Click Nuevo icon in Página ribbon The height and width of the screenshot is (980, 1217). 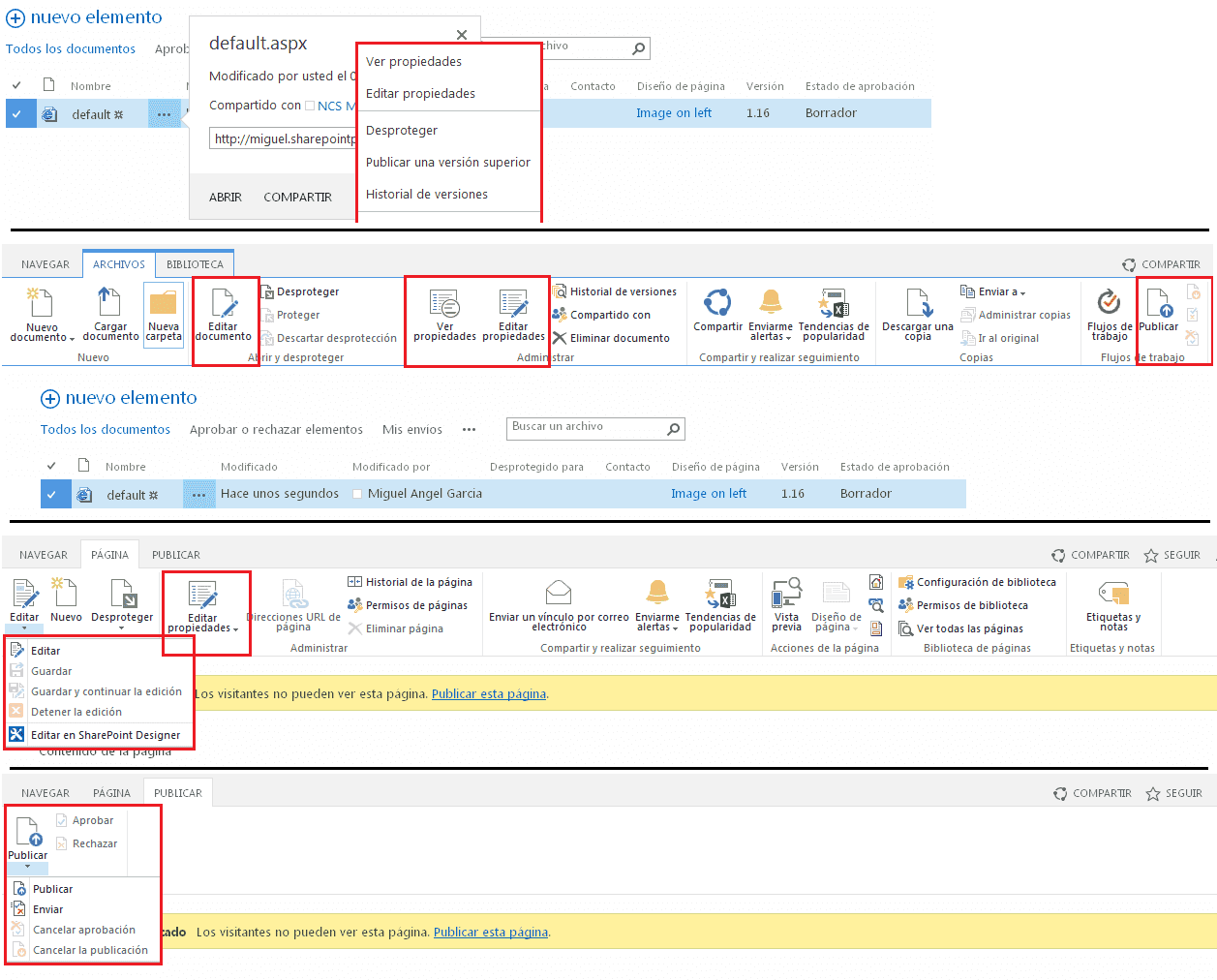click(65, 593)
